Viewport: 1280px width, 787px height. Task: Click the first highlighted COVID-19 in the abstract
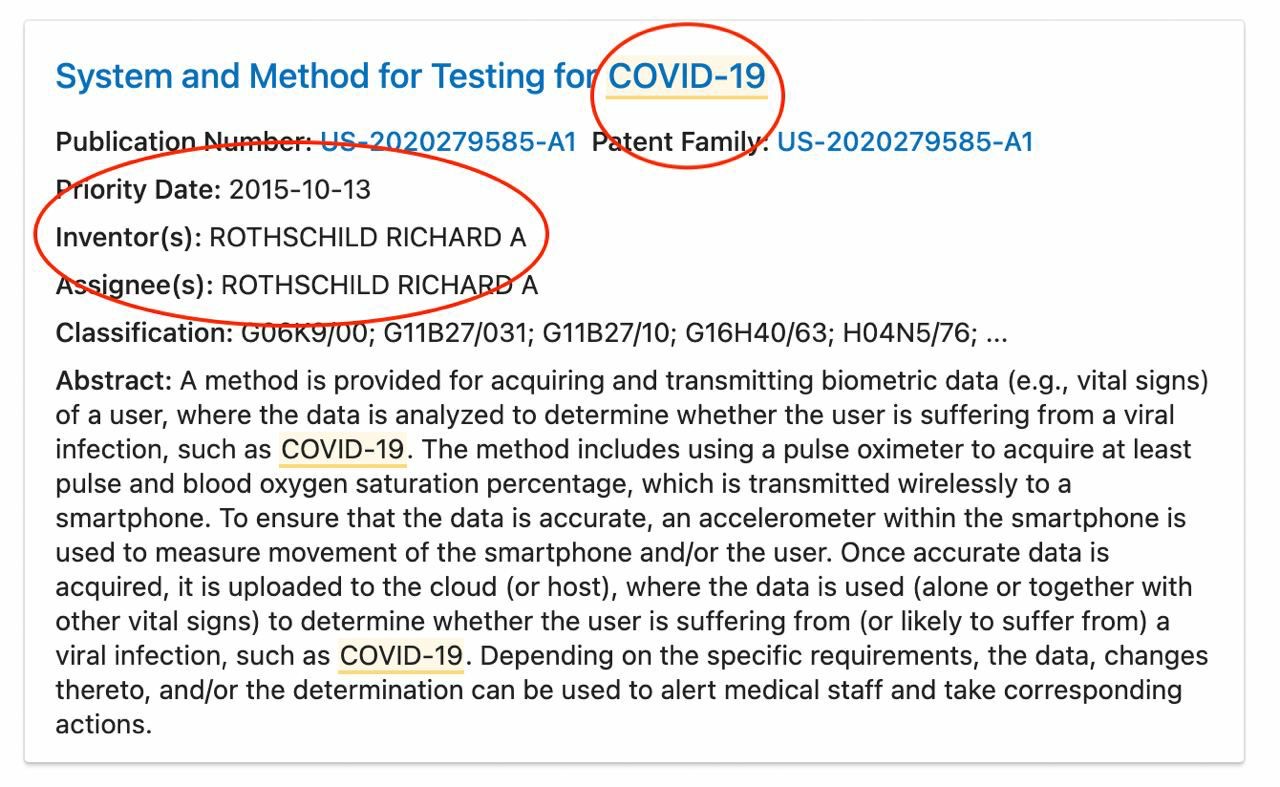342,449
